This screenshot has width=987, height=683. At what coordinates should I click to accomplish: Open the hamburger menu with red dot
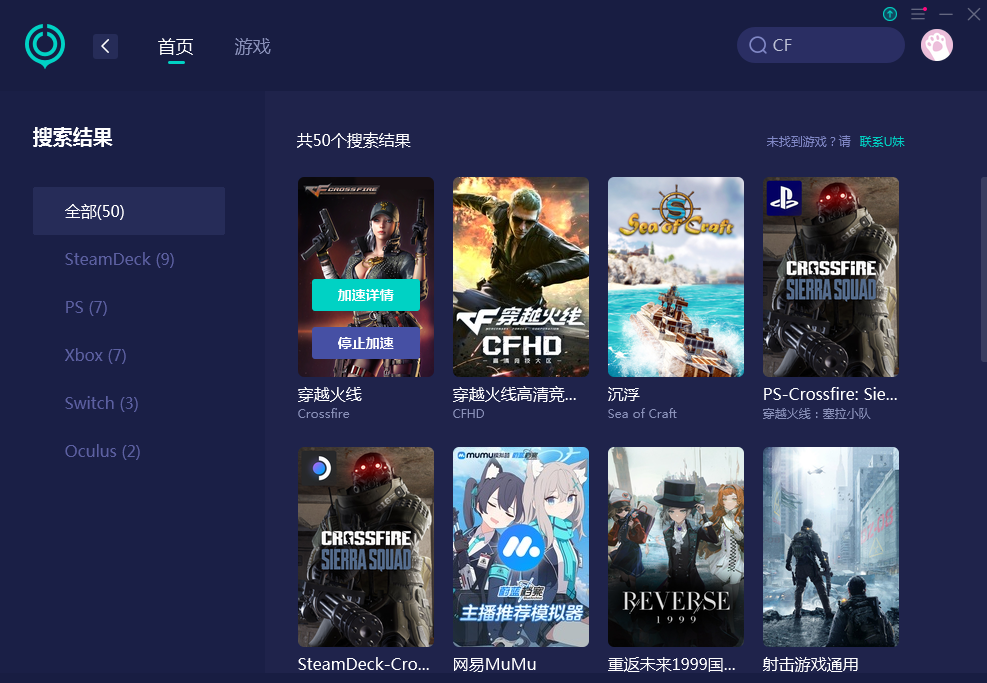pos(918,14)
